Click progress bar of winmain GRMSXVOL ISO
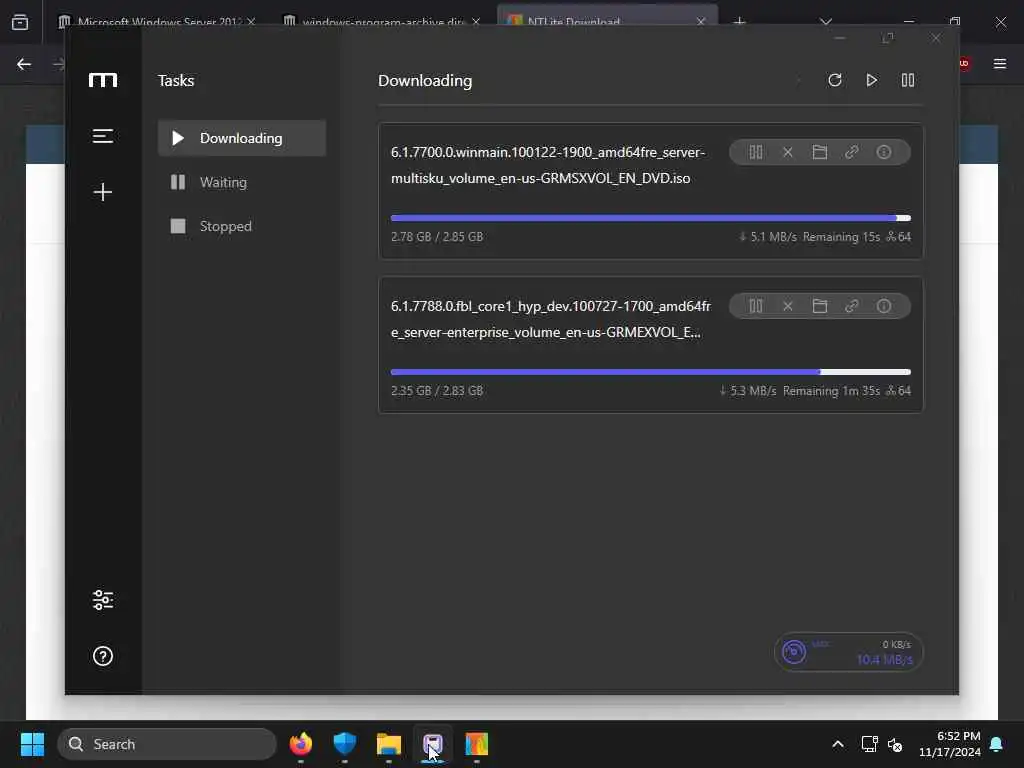This screenshot has height=768, width=1024. (650, 218)
